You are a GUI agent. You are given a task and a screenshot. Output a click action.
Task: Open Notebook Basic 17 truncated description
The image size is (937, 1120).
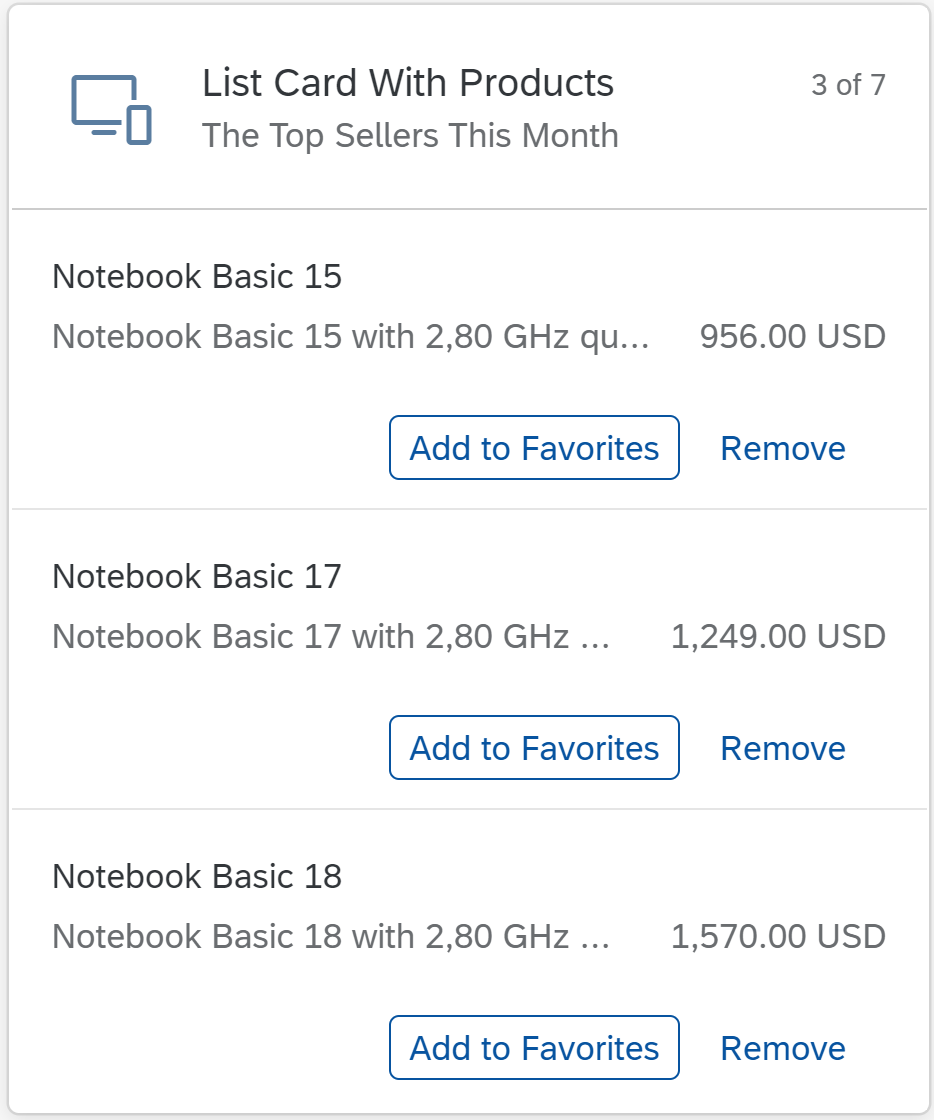(x=331, y=636)
